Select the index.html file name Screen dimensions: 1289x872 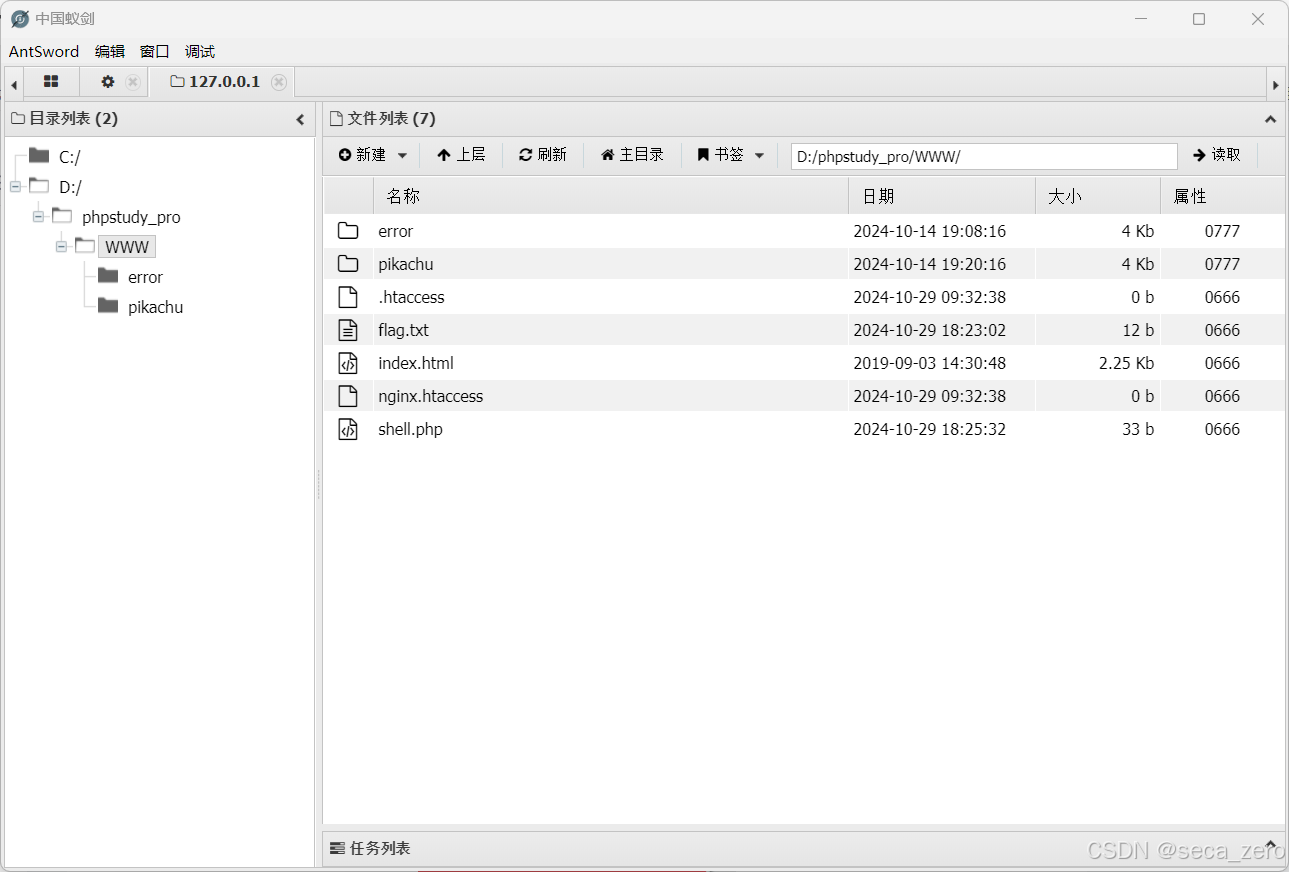416,363
